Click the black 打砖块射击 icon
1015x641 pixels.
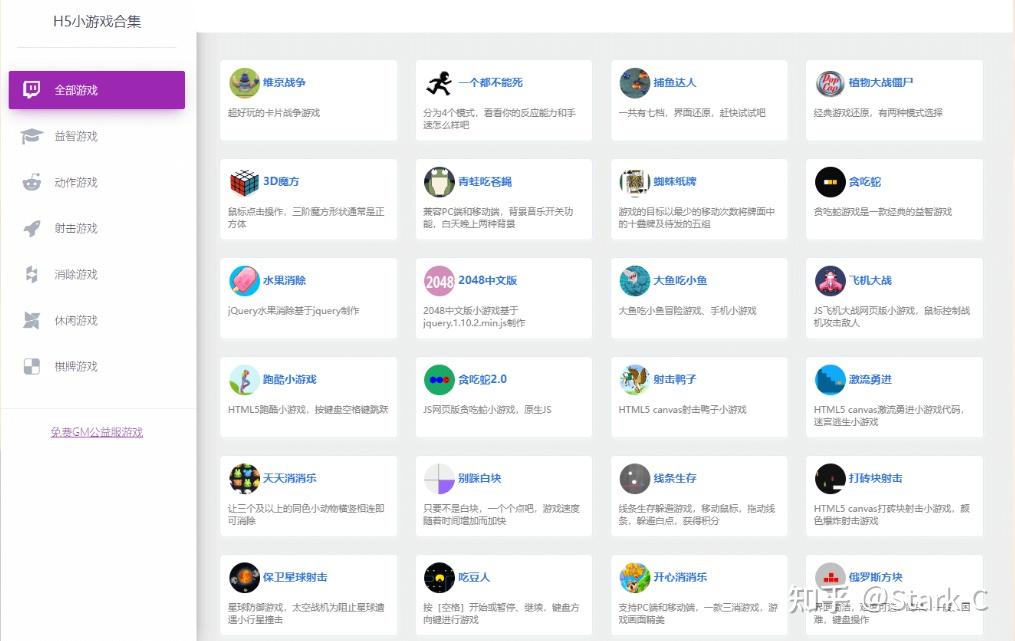coord(831,479)
